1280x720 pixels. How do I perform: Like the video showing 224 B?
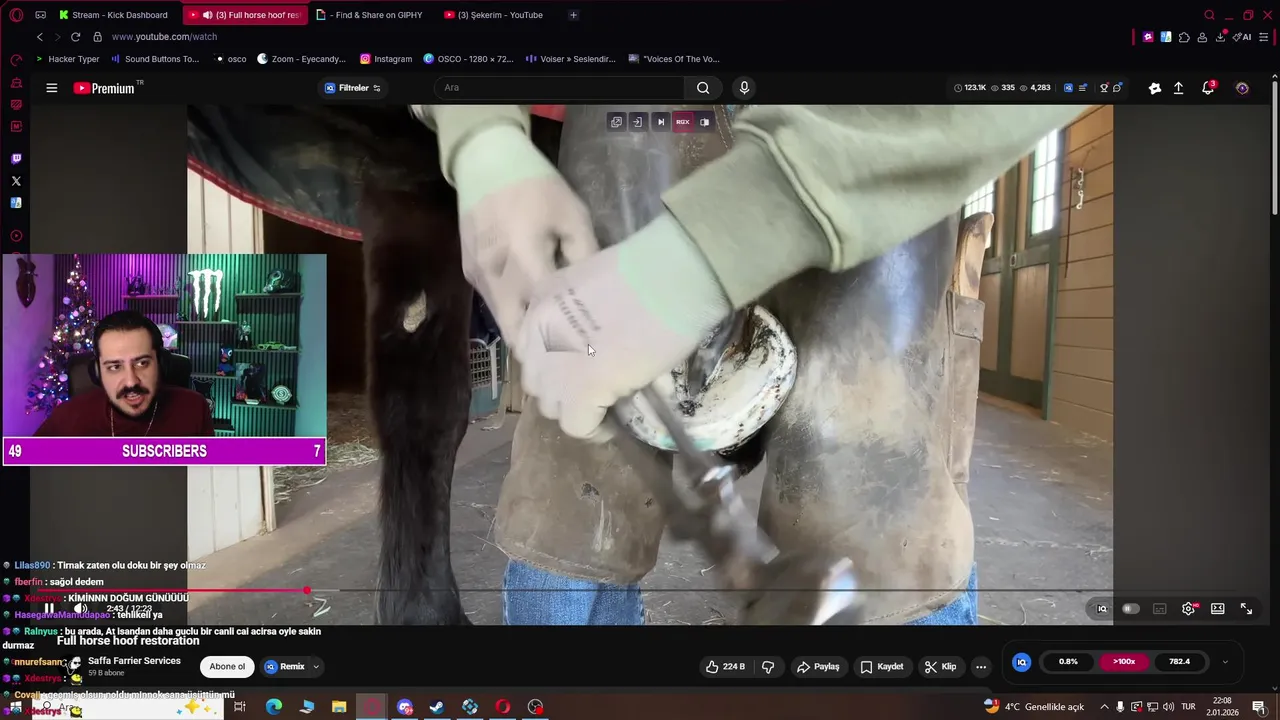click(x=725, y=667)
